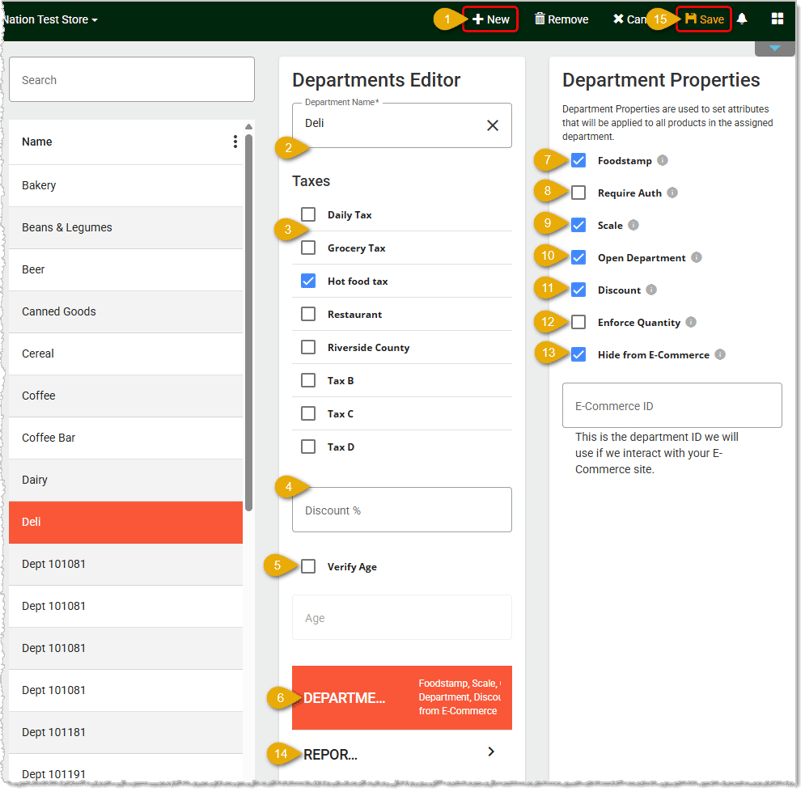Click the New department button
The height and width of the screenshot is (796, 805).
point(490,19)
